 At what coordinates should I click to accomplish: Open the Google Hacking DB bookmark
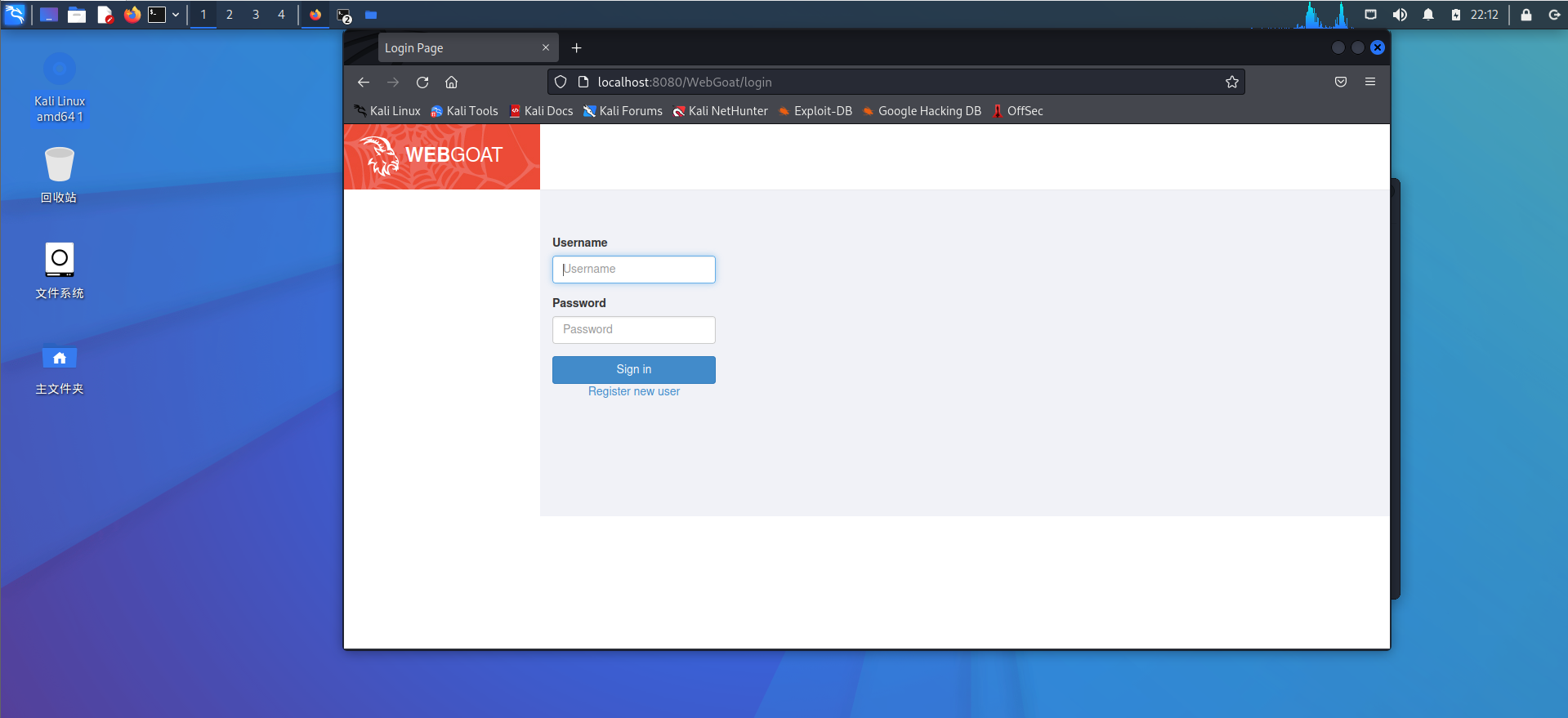tap(922, 111)
